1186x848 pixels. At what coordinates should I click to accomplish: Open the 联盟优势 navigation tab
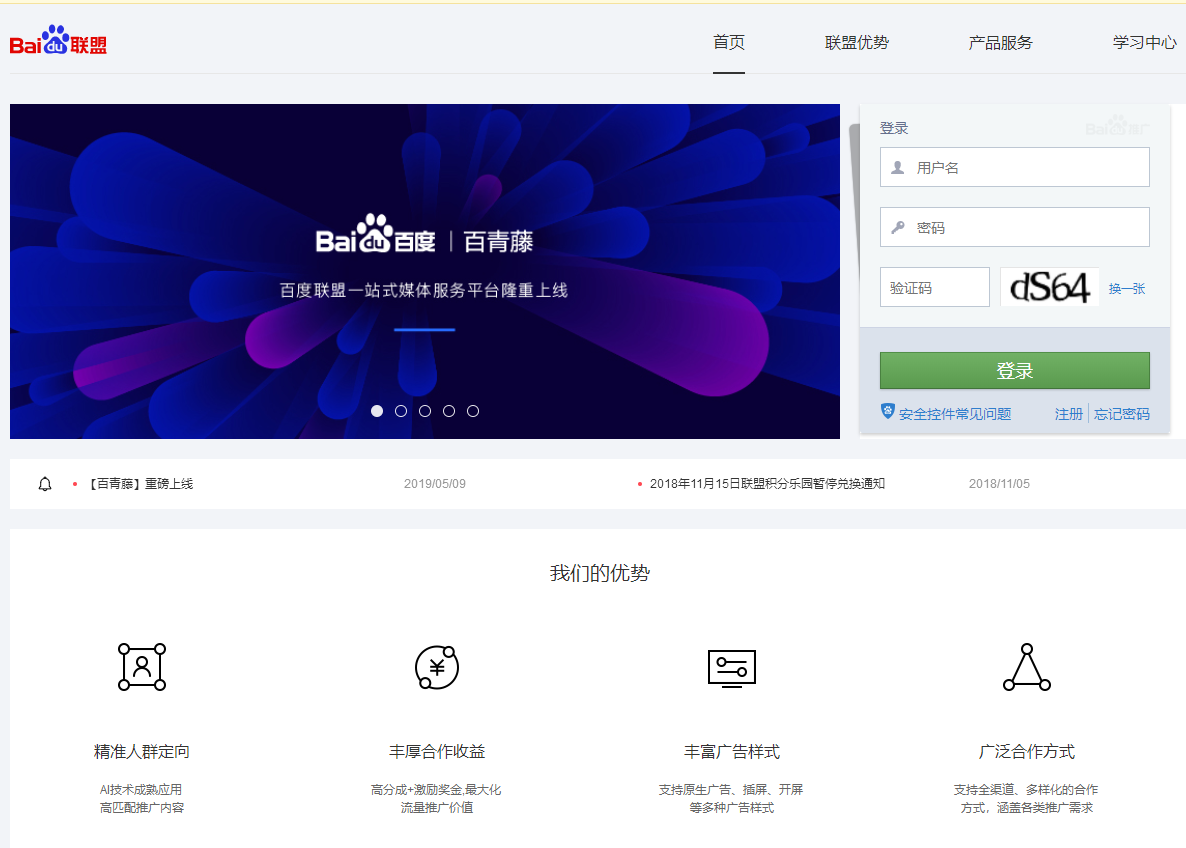[x=857, y=42]
